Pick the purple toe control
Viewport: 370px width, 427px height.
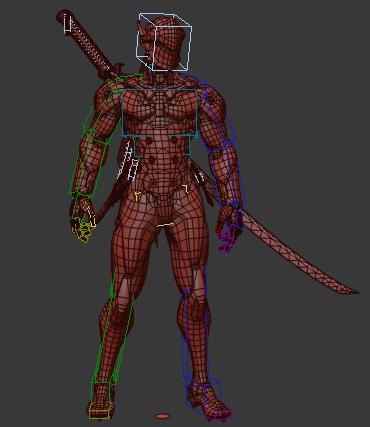218,413
